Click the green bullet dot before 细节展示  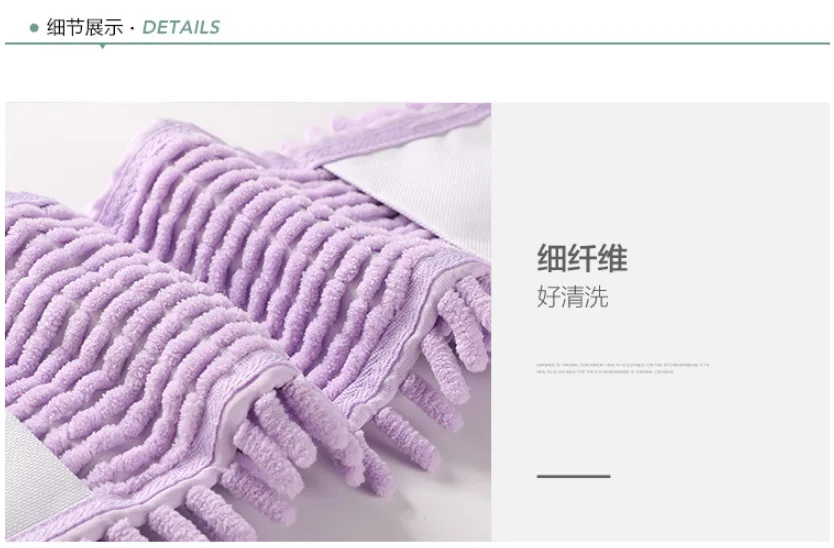click(35, 28)
